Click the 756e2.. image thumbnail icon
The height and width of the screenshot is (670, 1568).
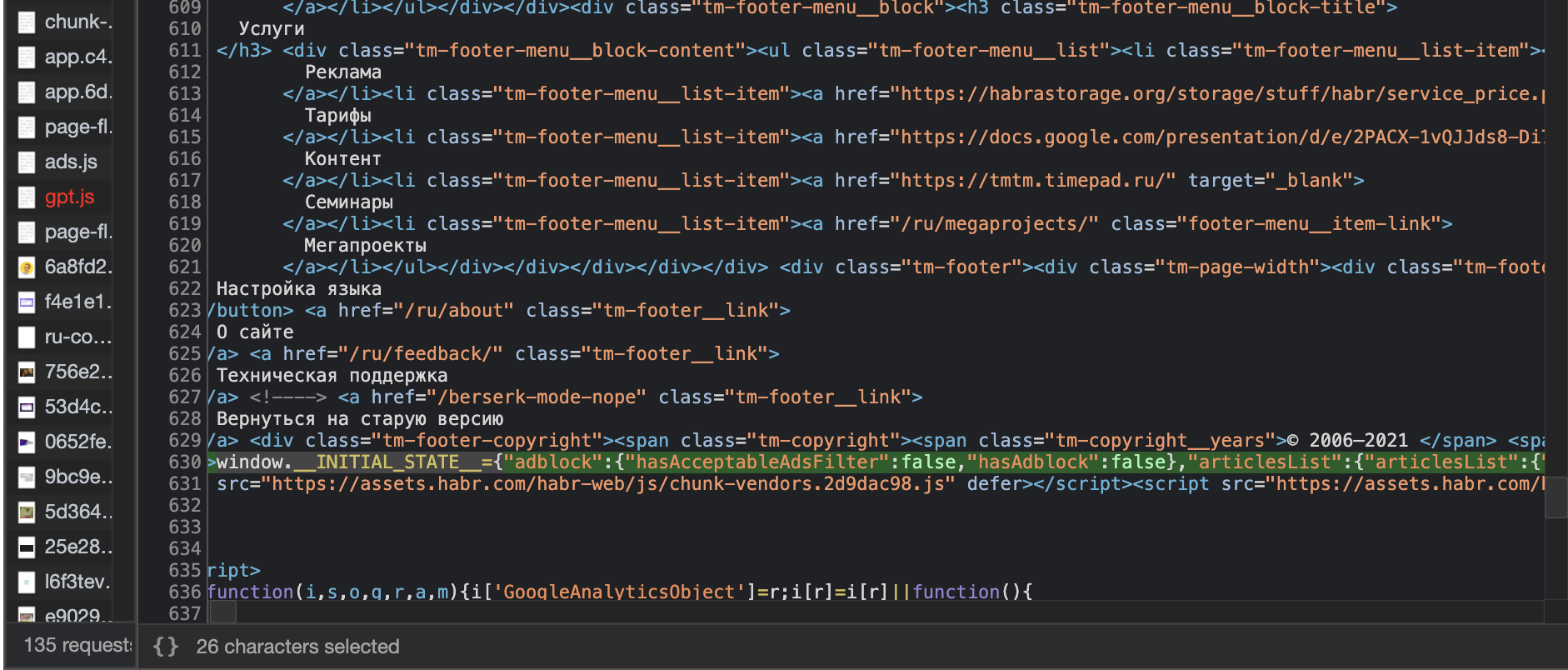(x=27, y=372)
